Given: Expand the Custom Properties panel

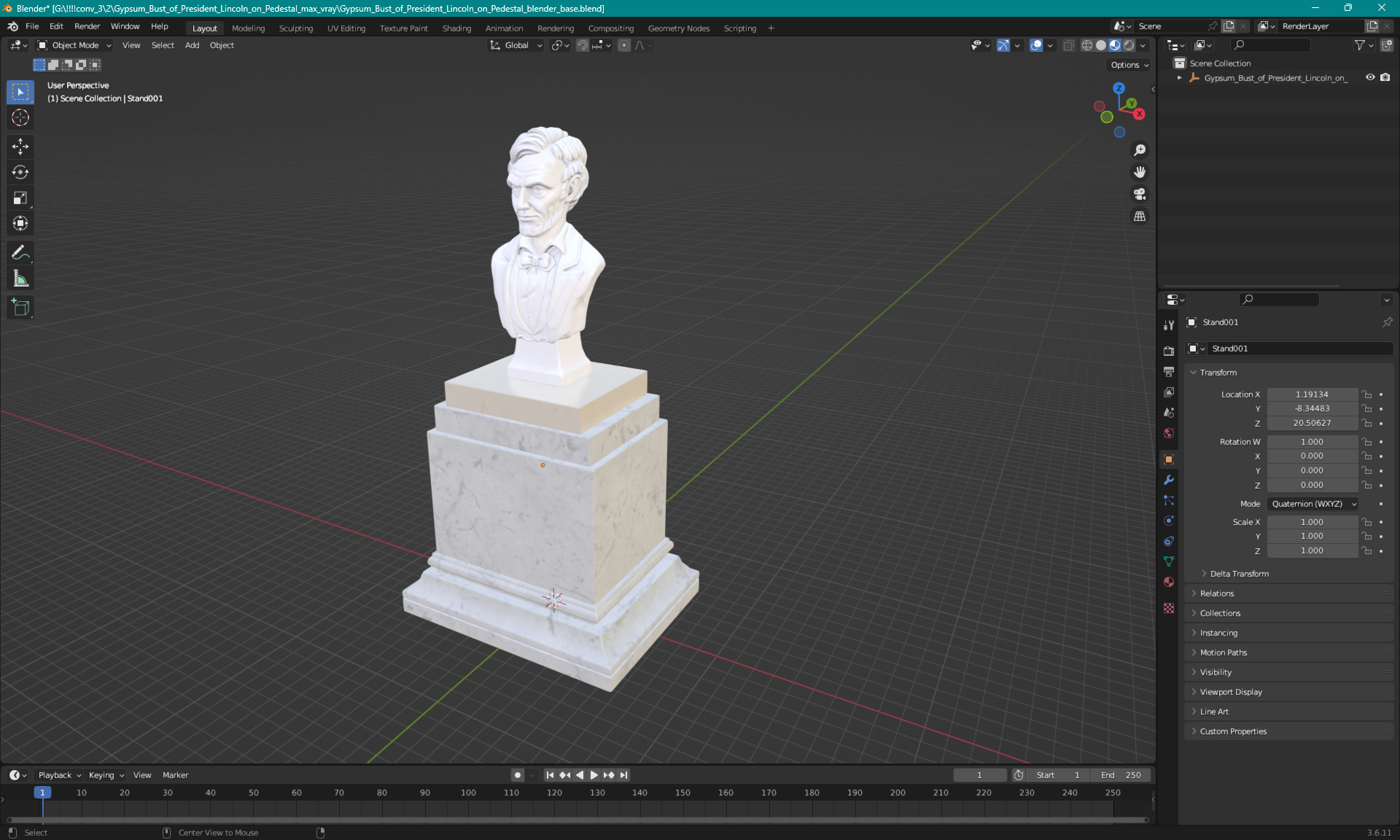Looking at the screenshot, I should tap(1233, 731).
